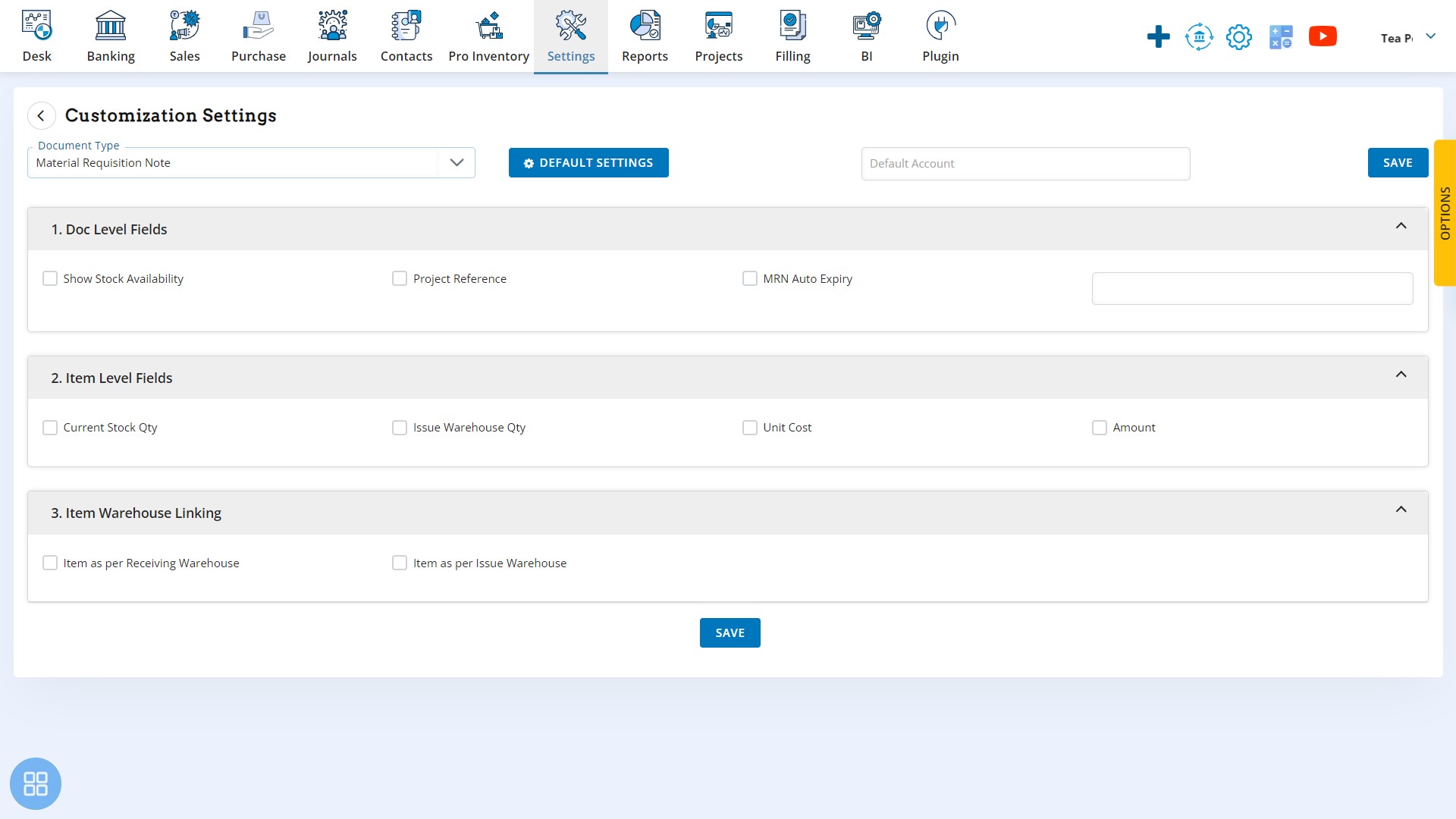Click the Default Account input field

[1025, 162]
